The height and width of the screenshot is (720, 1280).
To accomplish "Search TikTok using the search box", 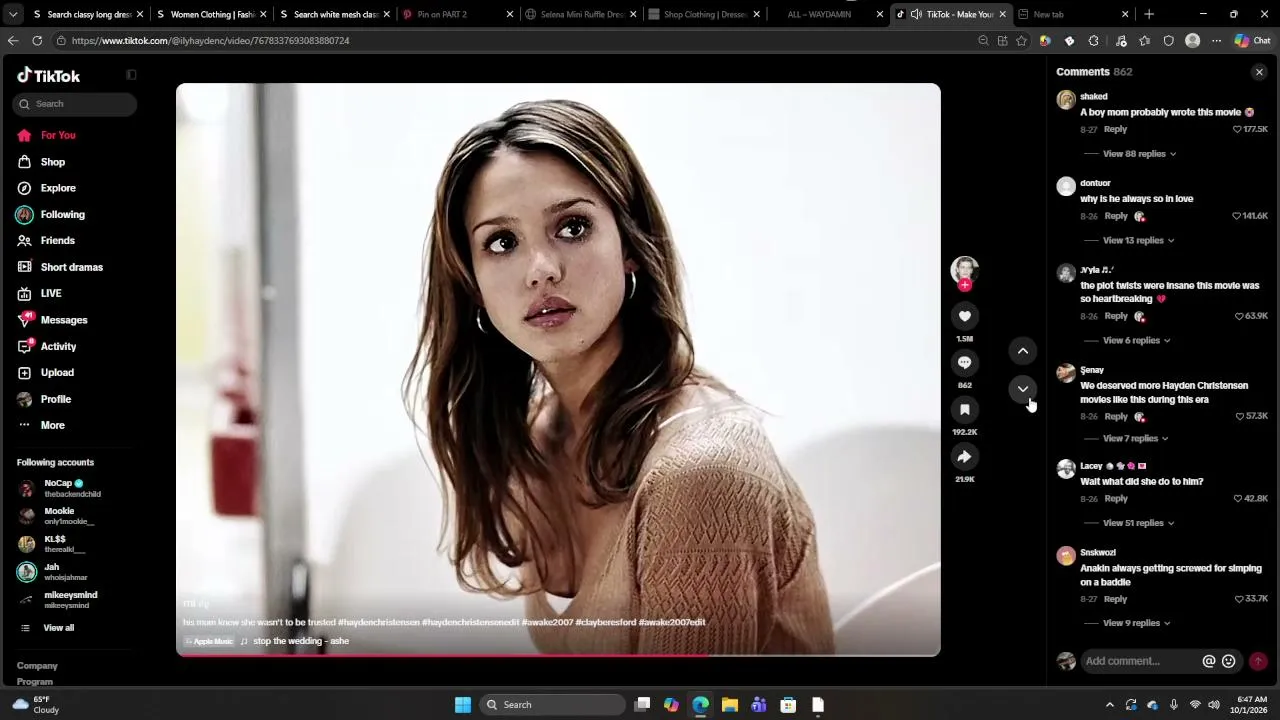I will [76, 104].
